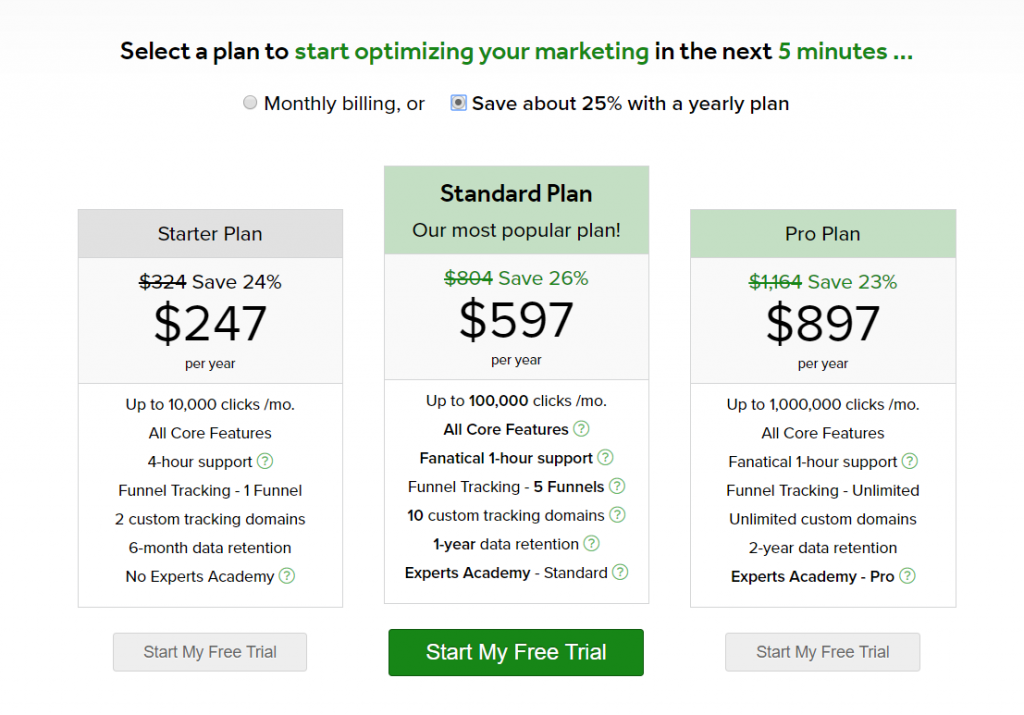Click help icon next to 5 Funnels

coord(617,486)
